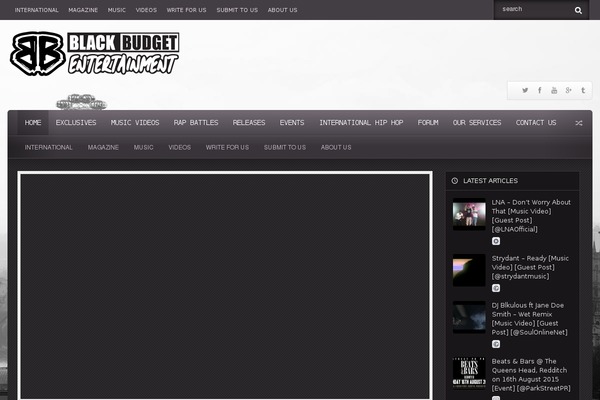Click About Us in the top bar
Viewport: 600px width, 400px height.
pyautogui.click(x=282, y=10)
